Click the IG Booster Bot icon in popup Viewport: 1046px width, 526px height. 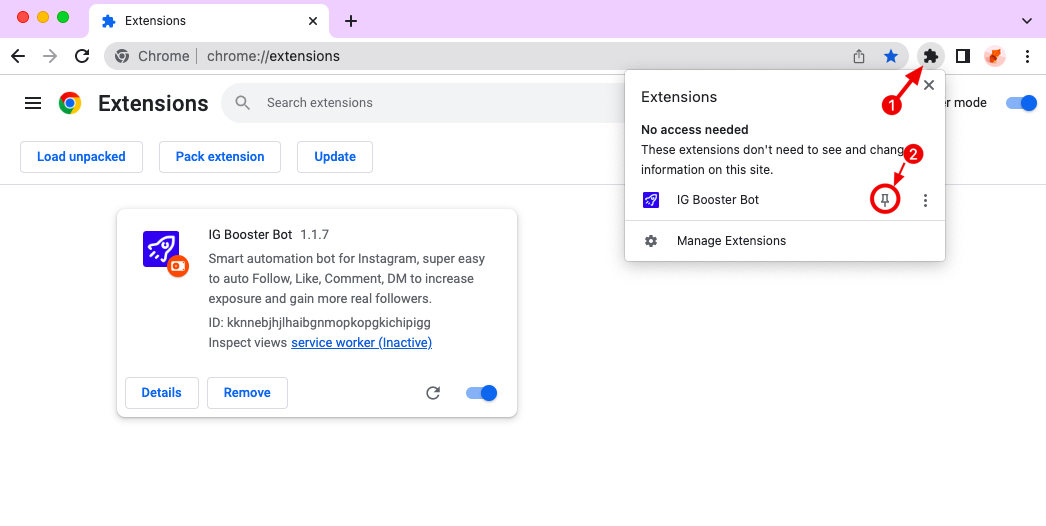651,200
